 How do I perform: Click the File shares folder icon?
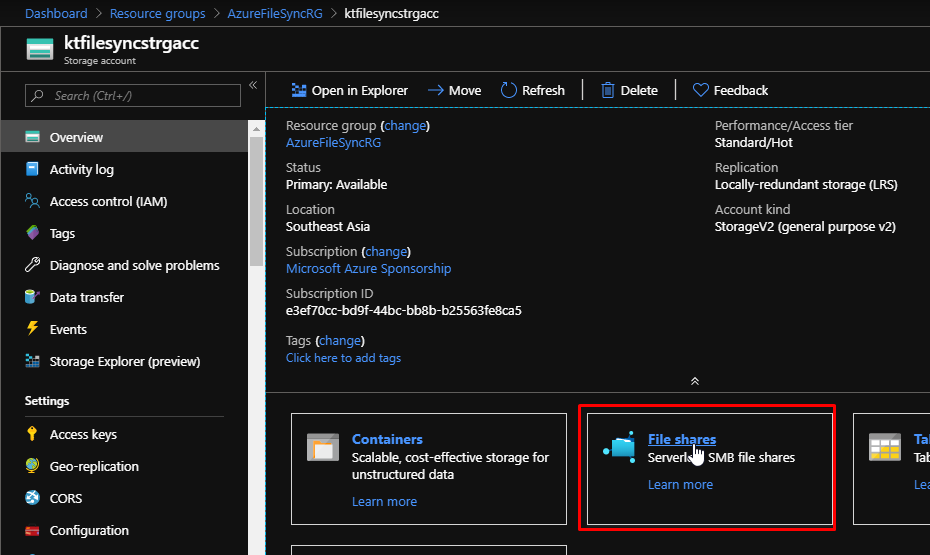click(x=619, y=446)
